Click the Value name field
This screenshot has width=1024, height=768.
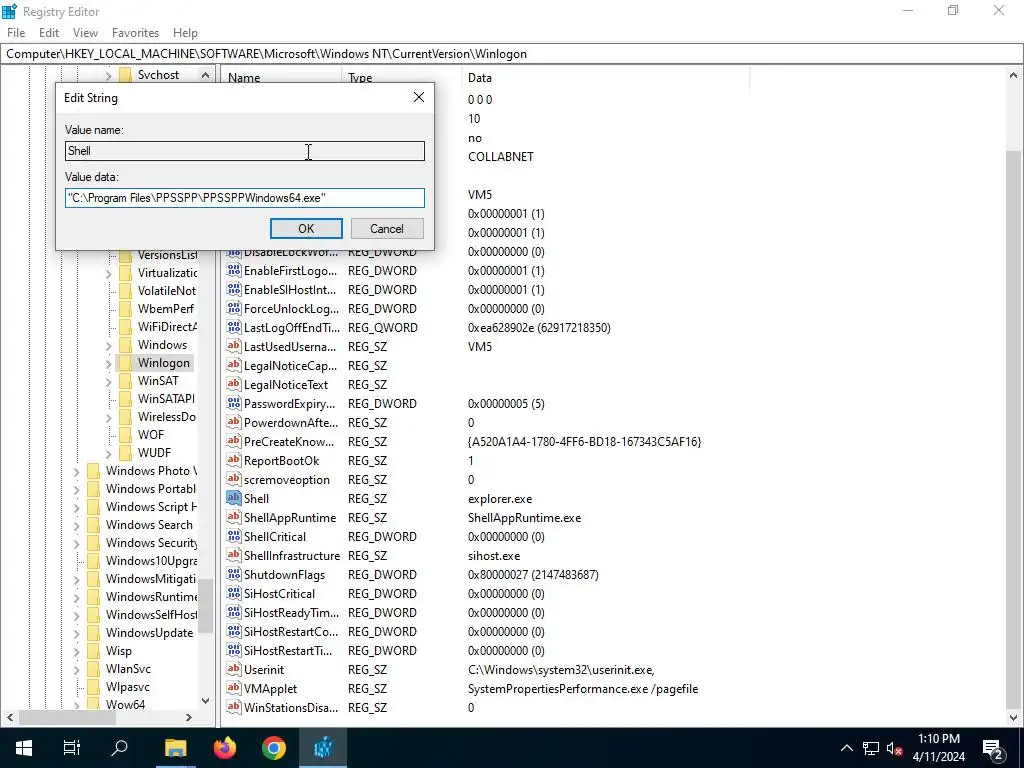click(245, 151)
